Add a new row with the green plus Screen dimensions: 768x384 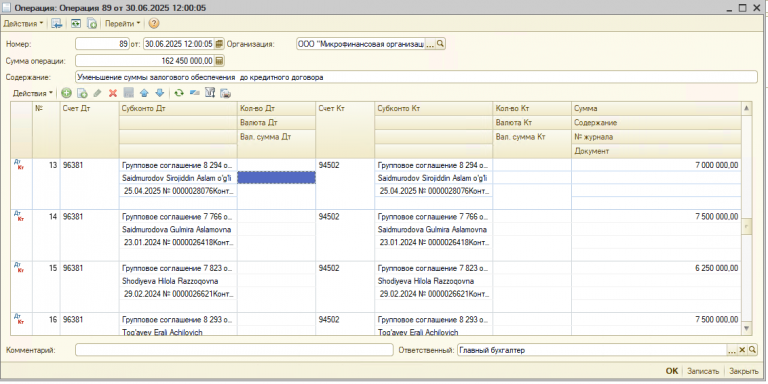66,93
